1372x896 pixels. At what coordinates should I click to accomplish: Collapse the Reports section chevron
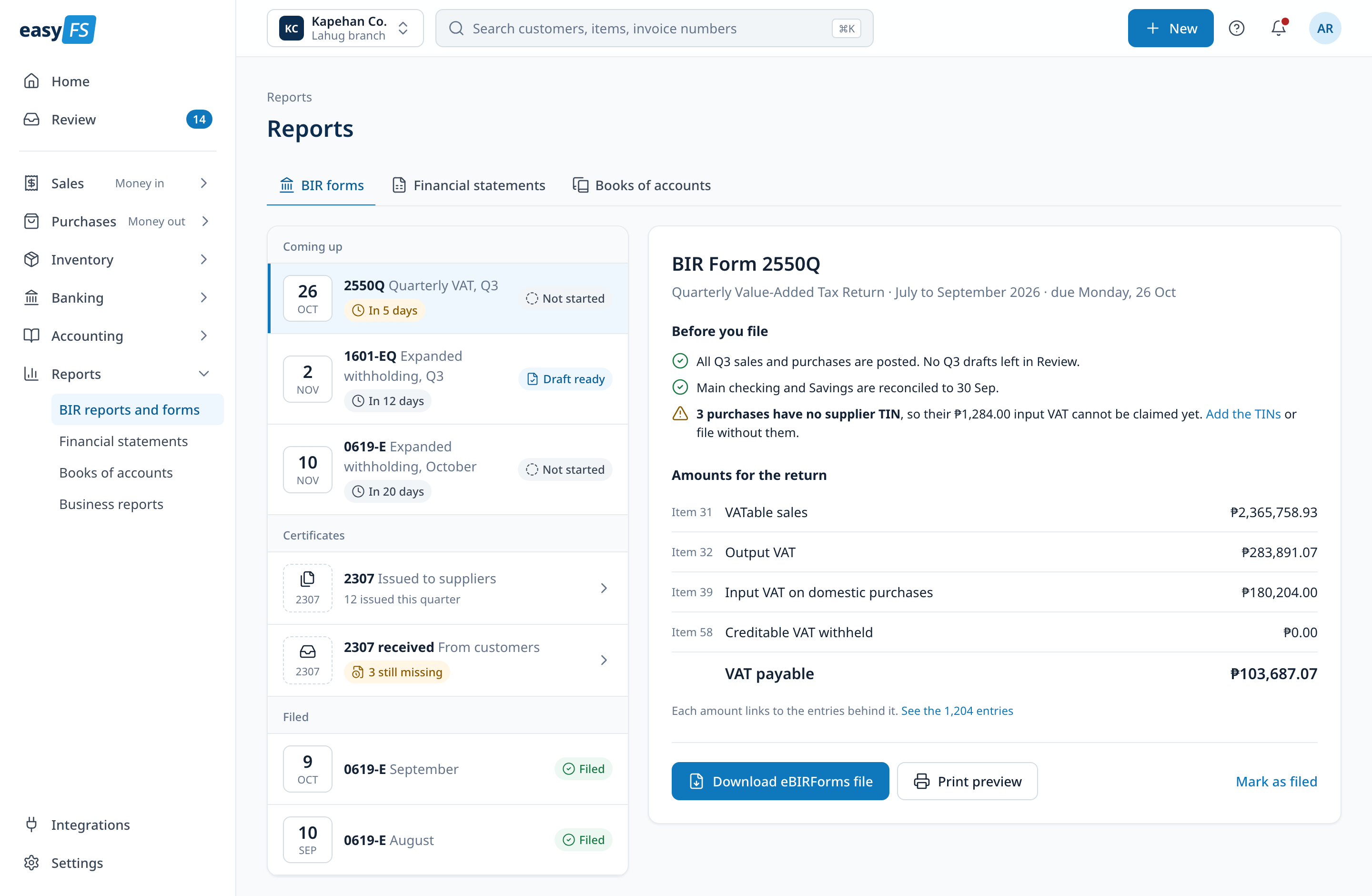click(203, 374)
